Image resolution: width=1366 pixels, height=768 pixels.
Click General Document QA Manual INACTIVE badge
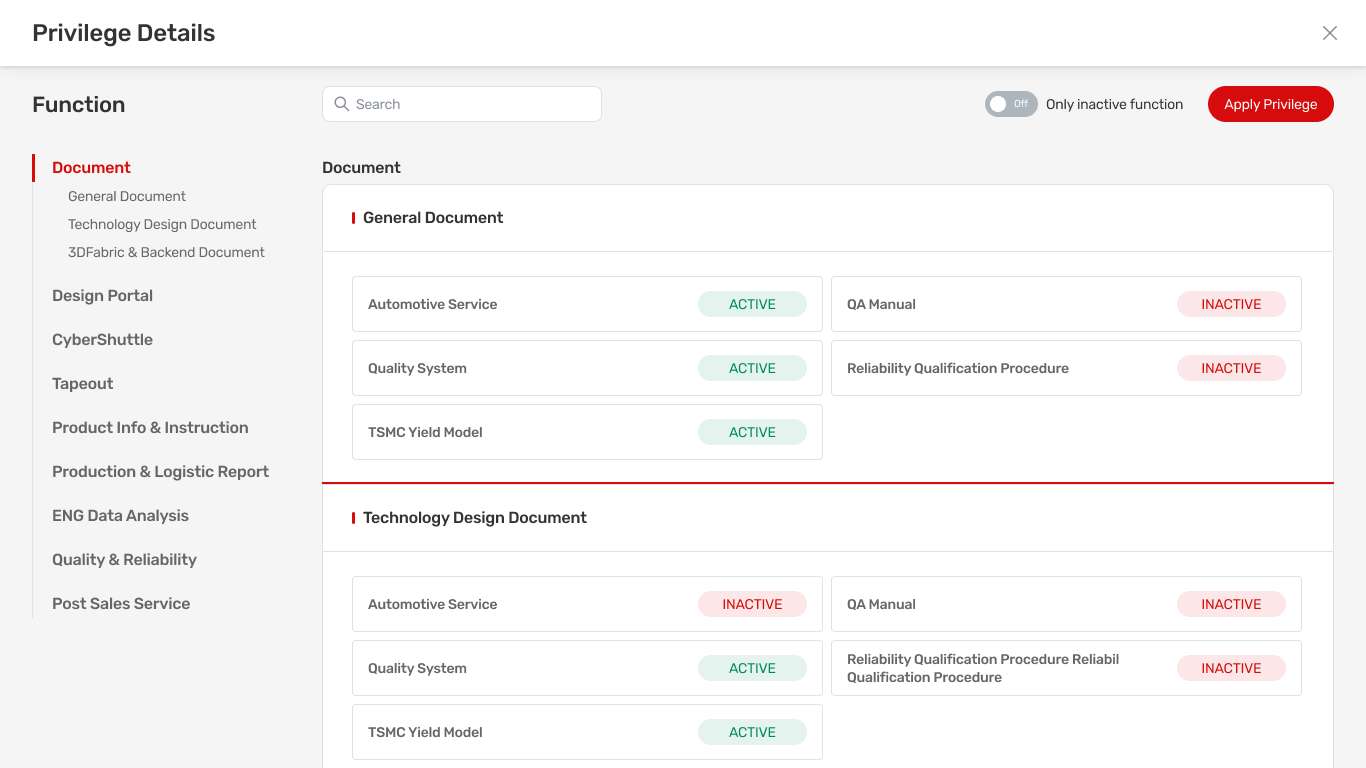1231,304
